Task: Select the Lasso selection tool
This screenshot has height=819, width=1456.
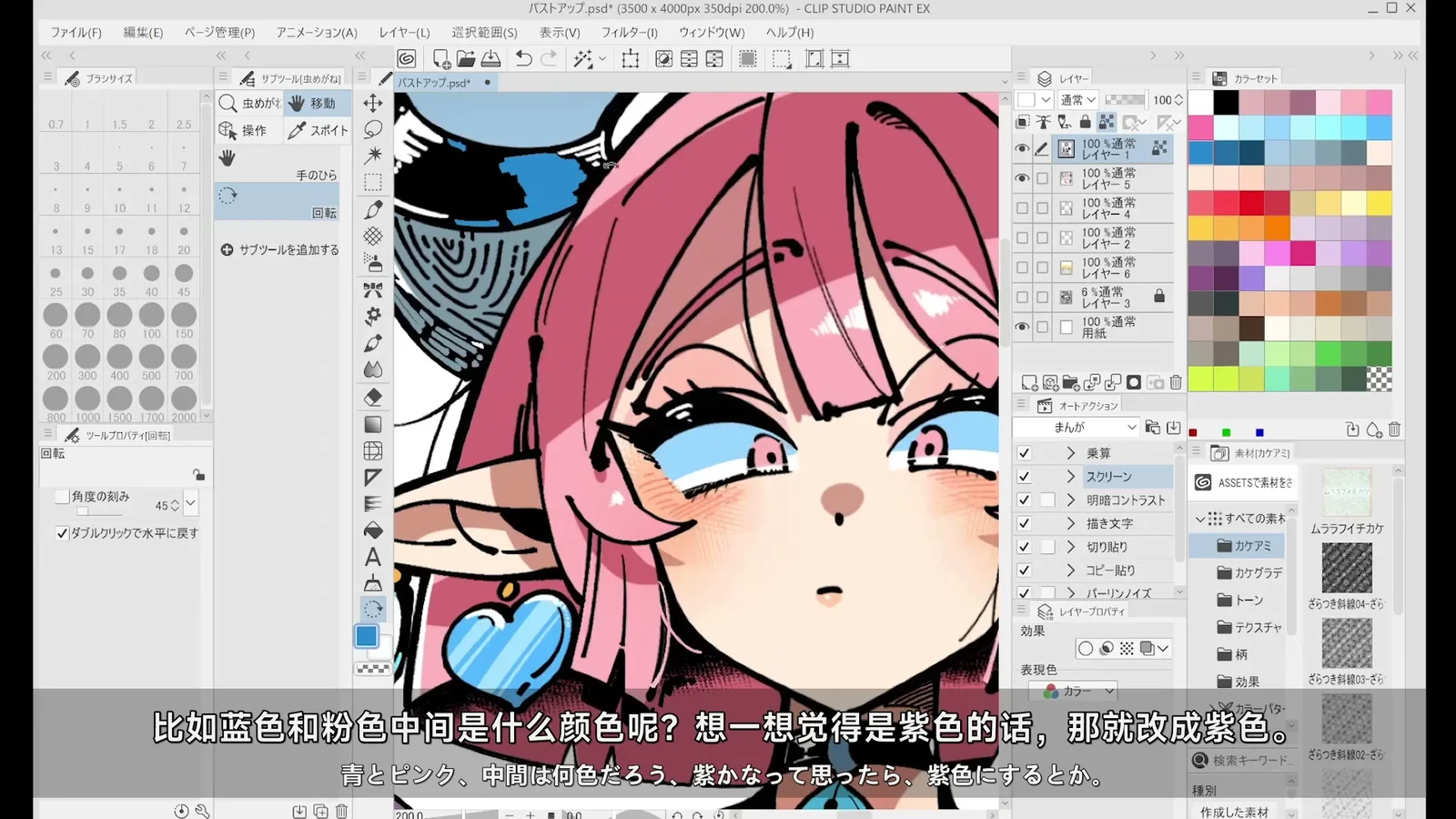Action: [373, 129]
